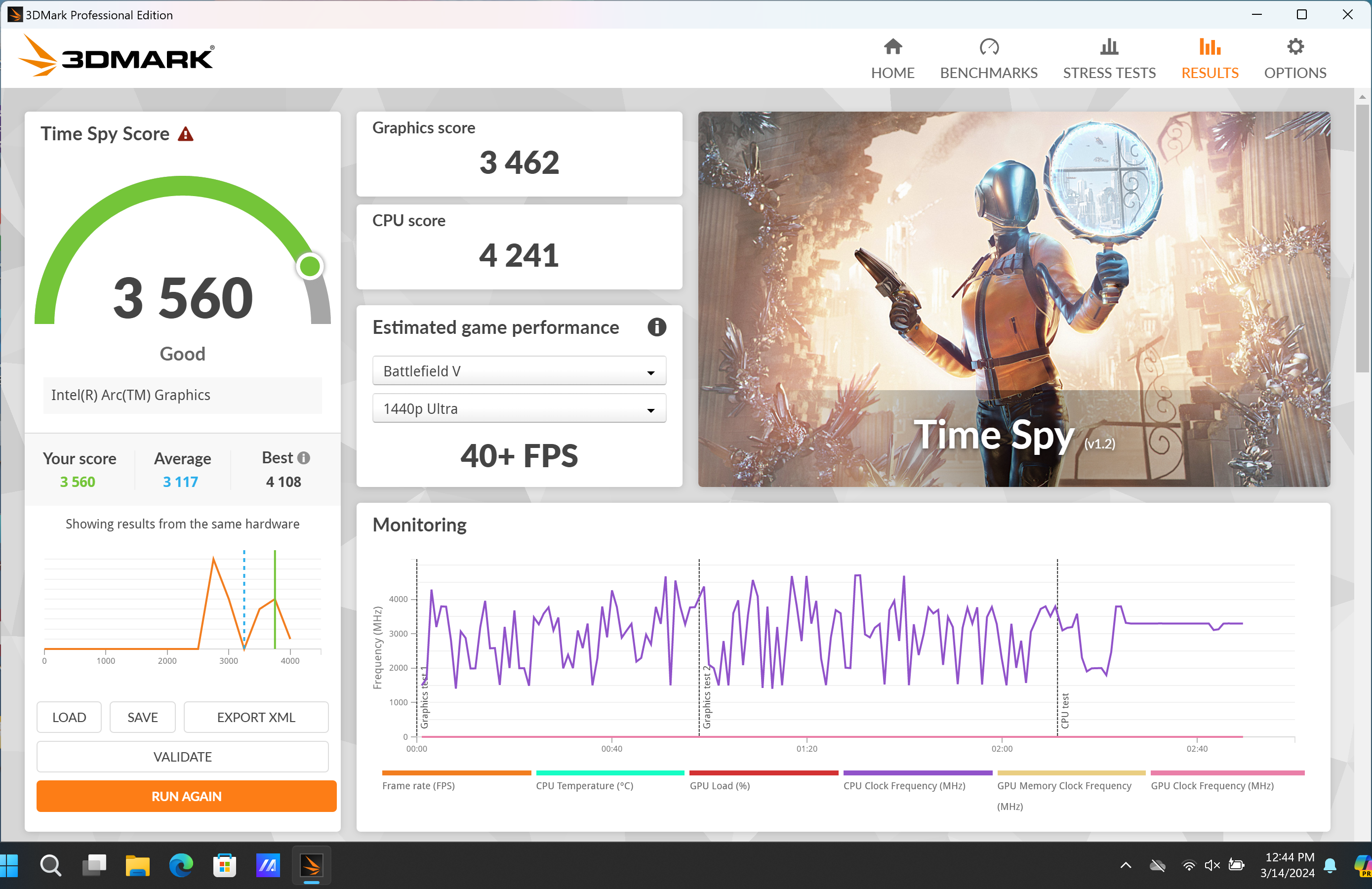Open the Stress Tests tab
This screenshot has width=1372, height=889.
pyautogui.click(x=1109, y=59)
